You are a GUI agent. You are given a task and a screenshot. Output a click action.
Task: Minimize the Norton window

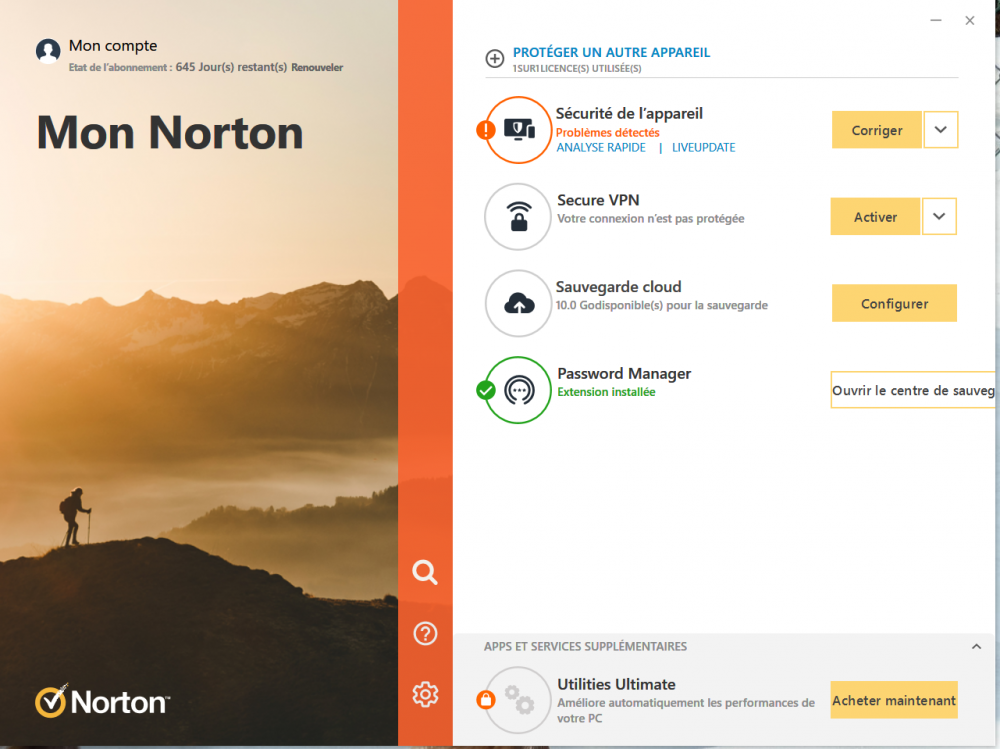pos(936,20)
